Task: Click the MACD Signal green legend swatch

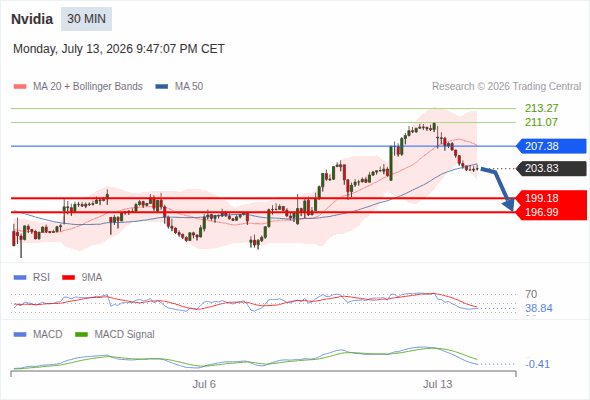Action: click(x=81, y=335)
